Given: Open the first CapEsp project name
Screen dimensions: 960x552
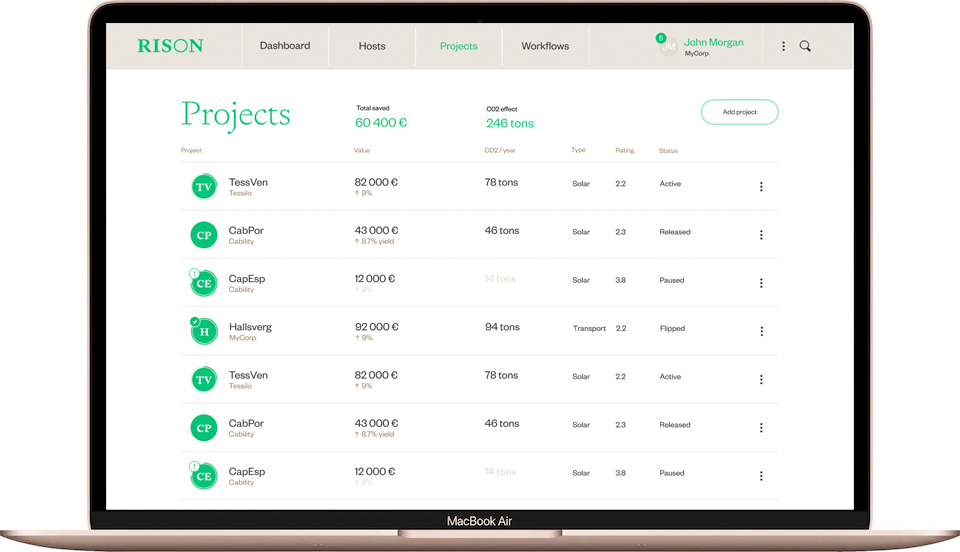Looking at the screenshot, I should pyautogui.click(x=247, y=278).
